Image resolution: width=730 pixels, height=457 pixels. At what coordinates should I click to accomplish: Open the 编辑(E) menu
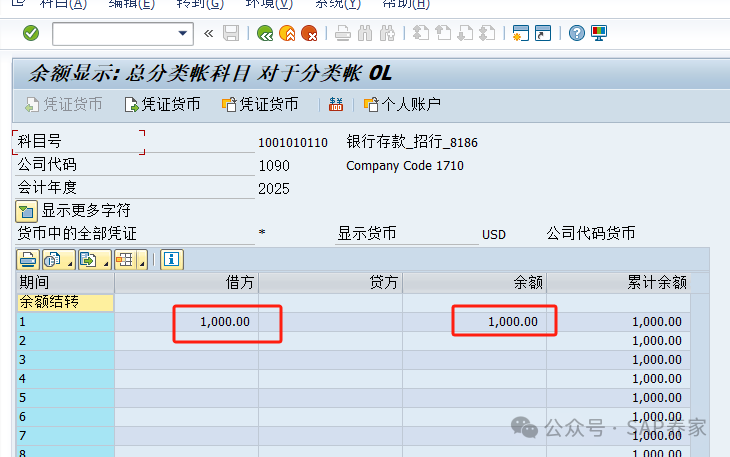pos(132,4)
